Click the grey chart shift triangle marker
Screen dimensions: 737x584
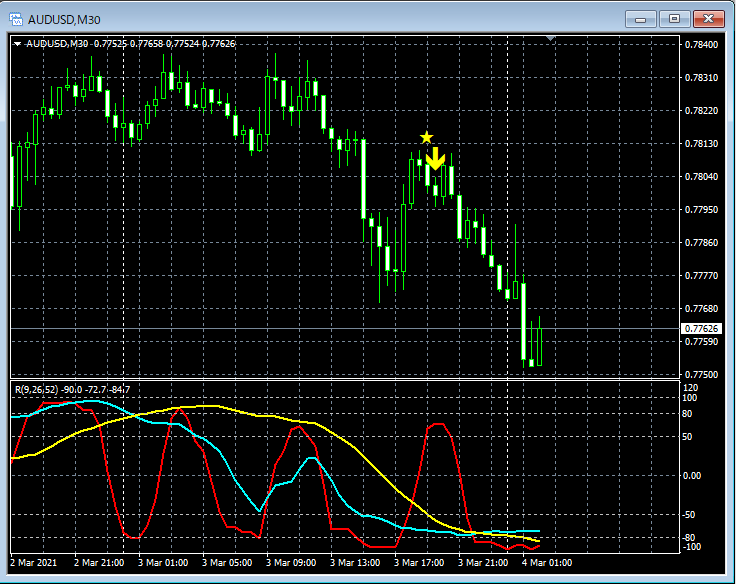(x=550, y=39)
